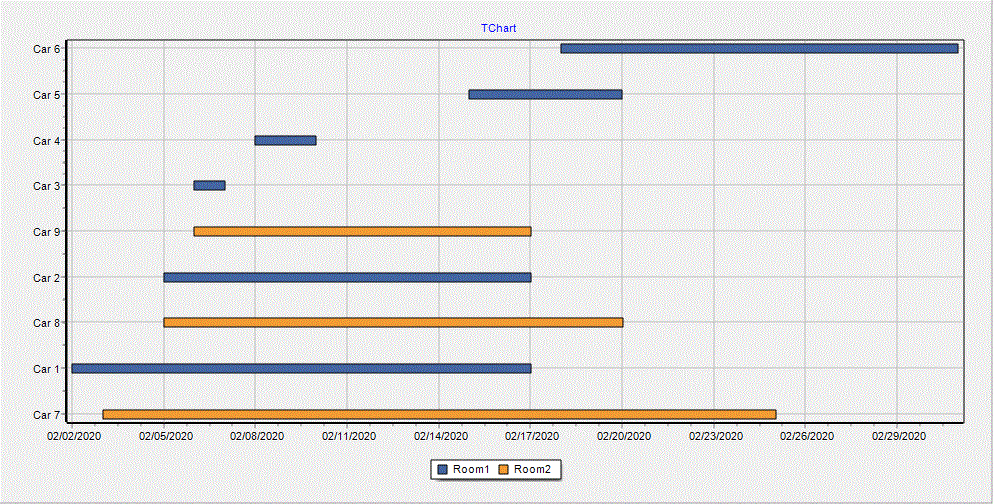The image size is (993, 504).
Task: Click the Room1 legend label
Action: (x=471, y=469)
